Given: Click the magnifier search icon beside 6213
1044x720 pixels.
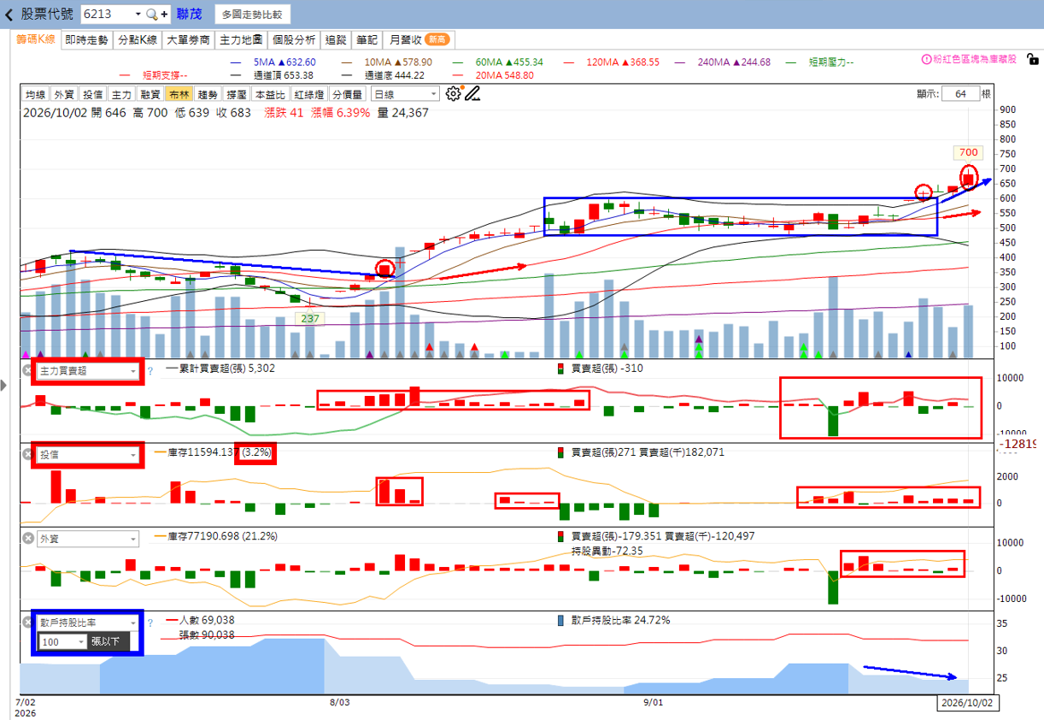Looking at the screenshot, I should pyautogui.click(x=152, y=14).
